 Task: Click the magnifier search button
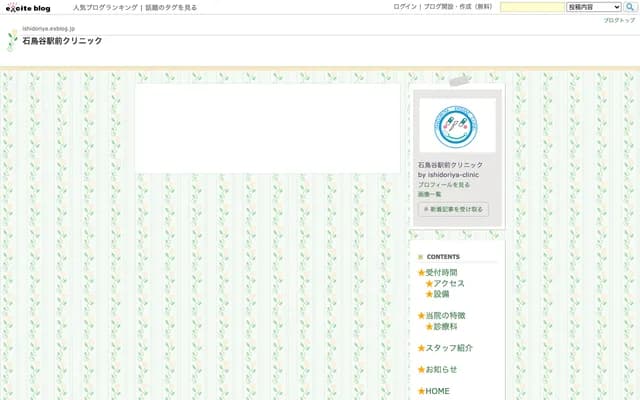[630, 7]
